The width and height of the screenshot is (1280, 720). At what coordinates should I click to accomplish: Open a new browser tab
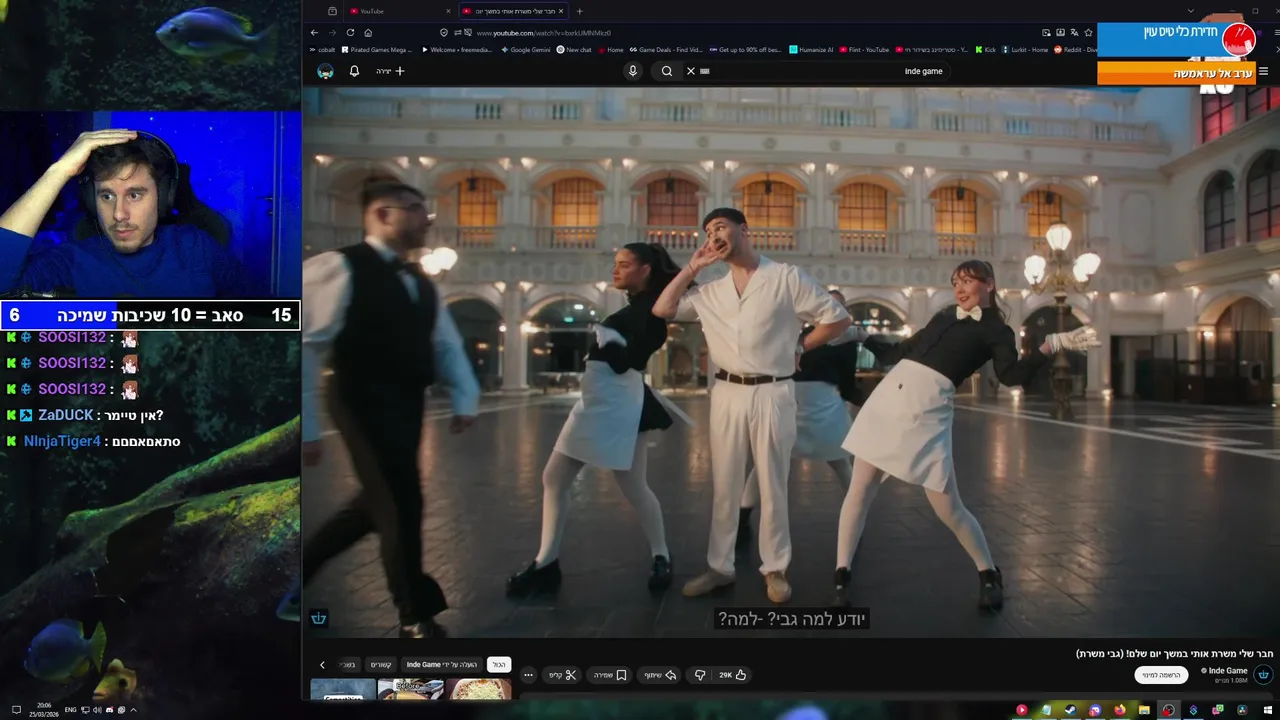point(579,11)
